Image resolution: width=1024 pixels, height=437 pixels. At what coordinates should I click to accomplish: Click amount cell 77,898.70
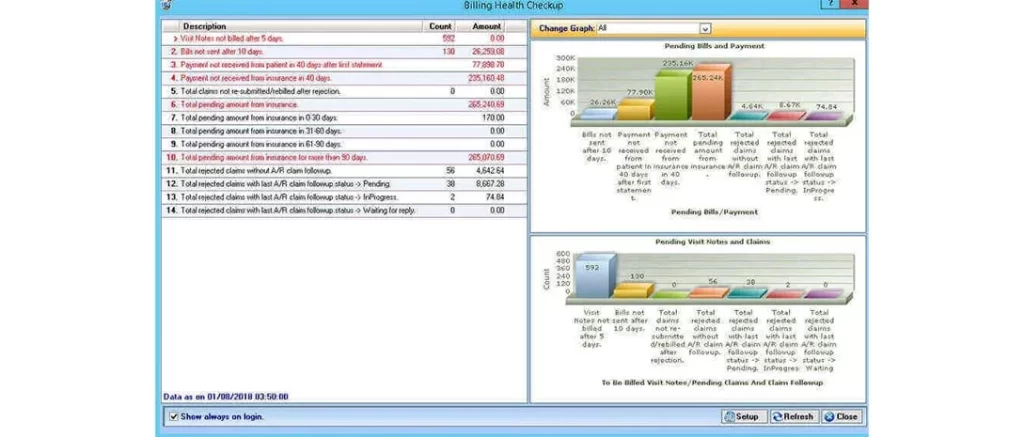pyautogui.click(x=488, y=65)
